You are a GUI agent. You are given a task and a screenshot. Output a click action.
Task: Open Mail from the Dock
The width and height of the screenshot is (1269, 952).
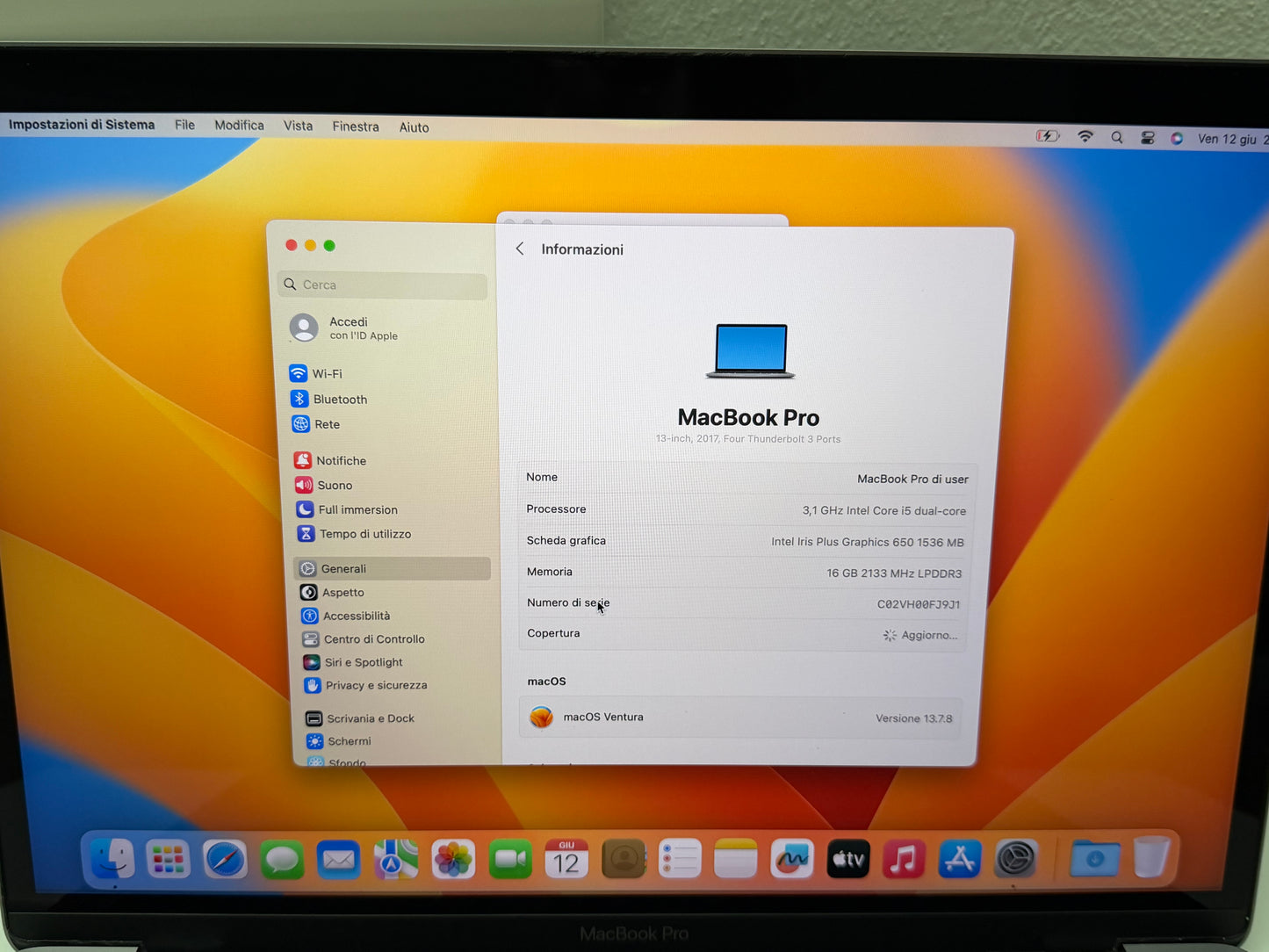[339, 860]
